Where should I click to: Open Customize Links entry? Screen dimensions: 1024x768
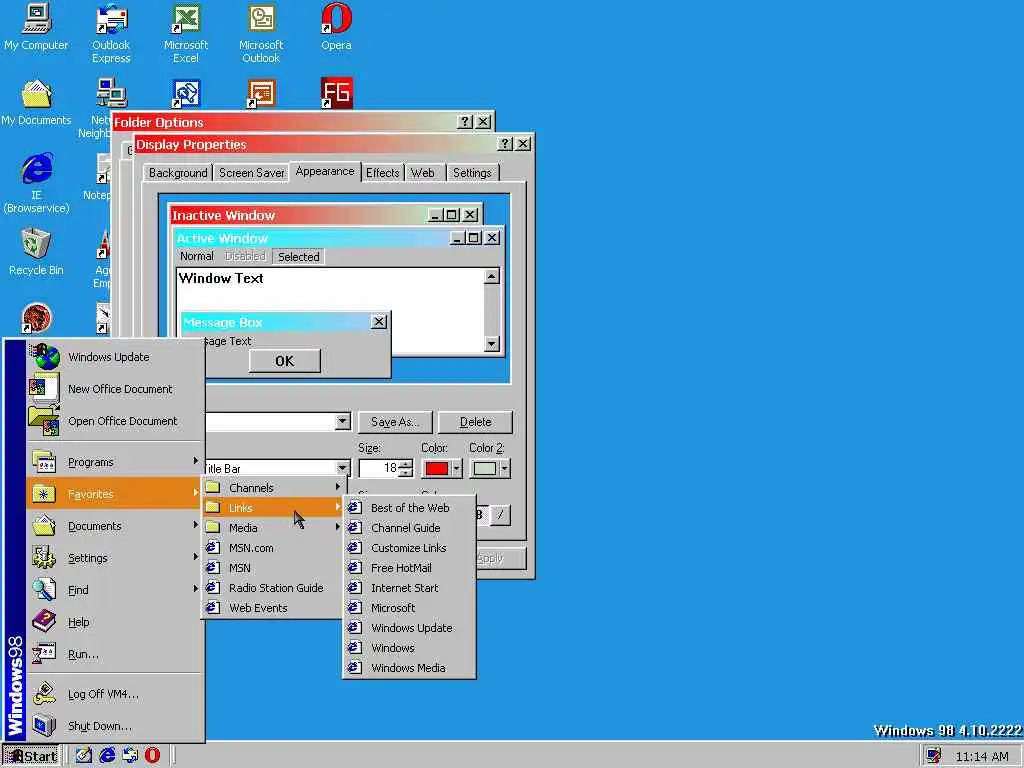(409, 548)
